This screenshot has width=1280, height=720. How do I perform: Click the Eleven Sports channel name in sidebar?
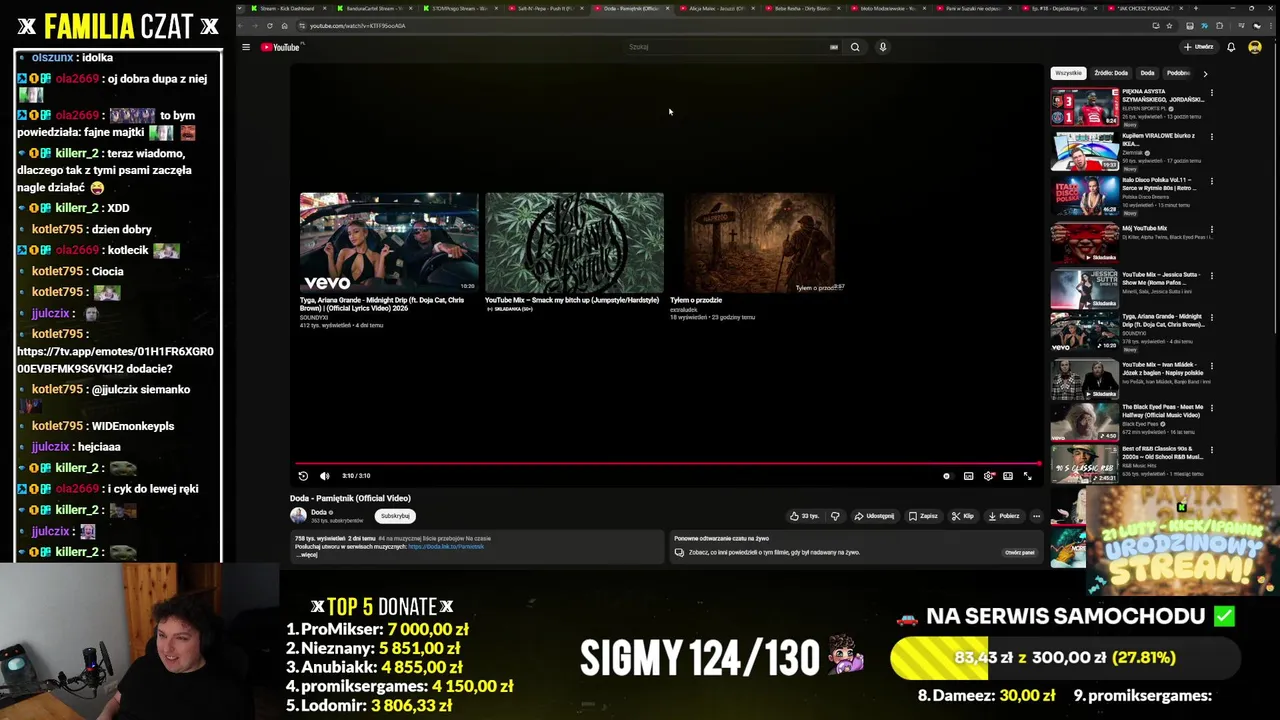point(1142,109)
